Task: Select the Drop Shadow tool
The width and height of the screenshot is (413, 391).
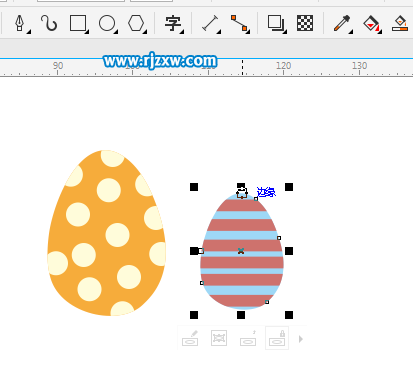Action: point(276,24)
